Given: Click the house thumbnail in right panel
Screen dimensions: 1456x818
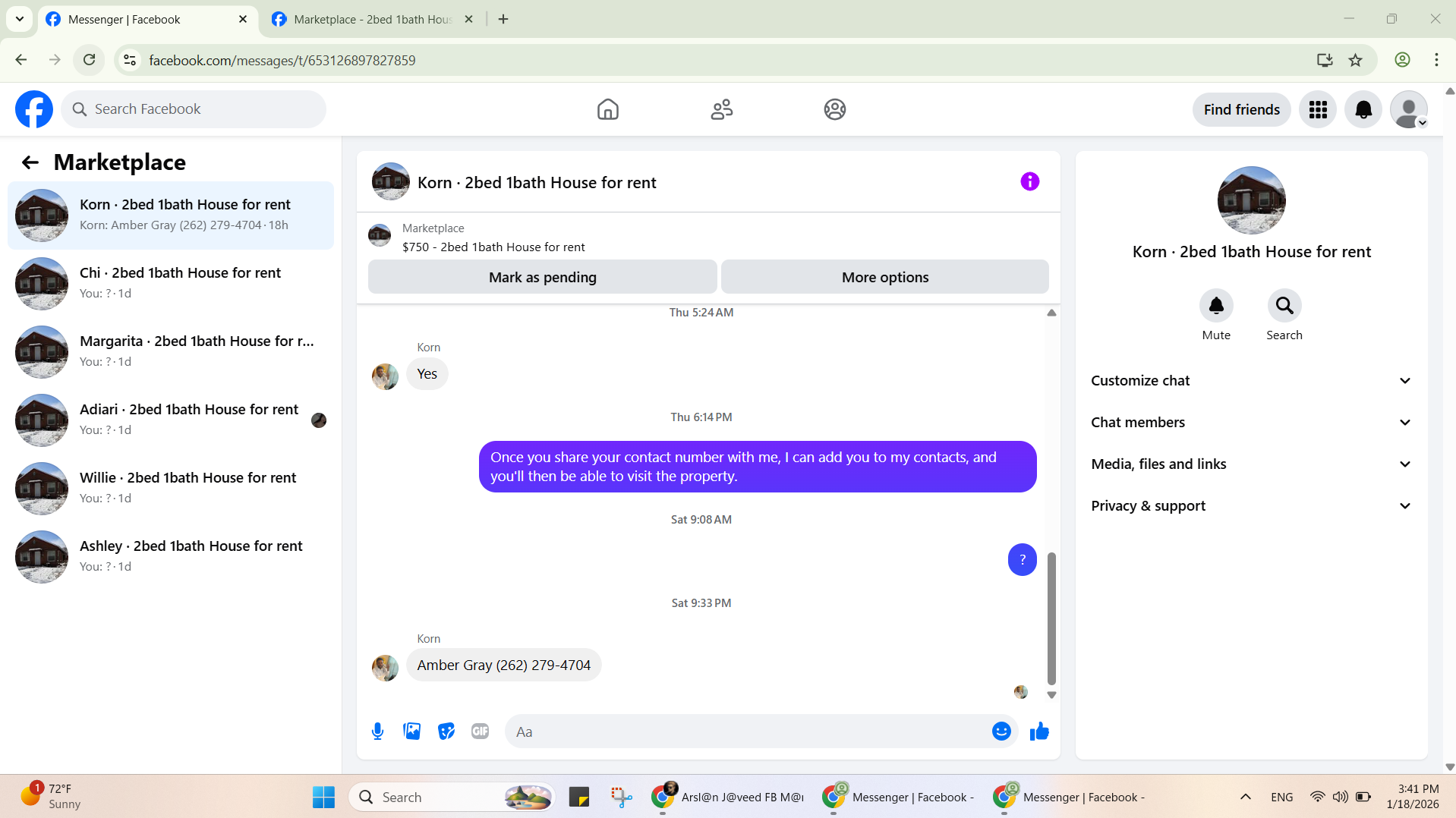Looking at the screenshot, I should [1251, 200].
